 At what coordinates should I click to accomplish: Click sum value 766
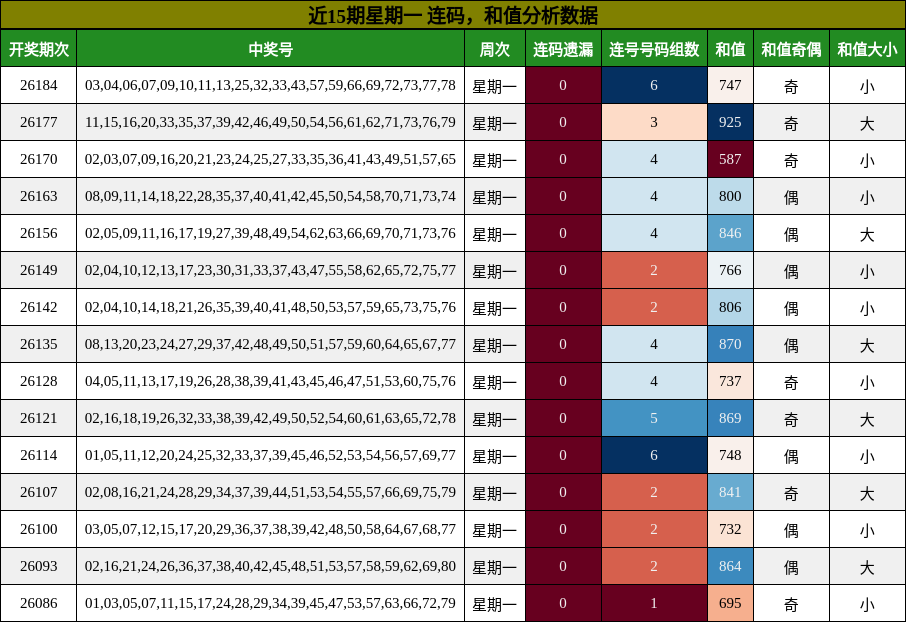730,271
